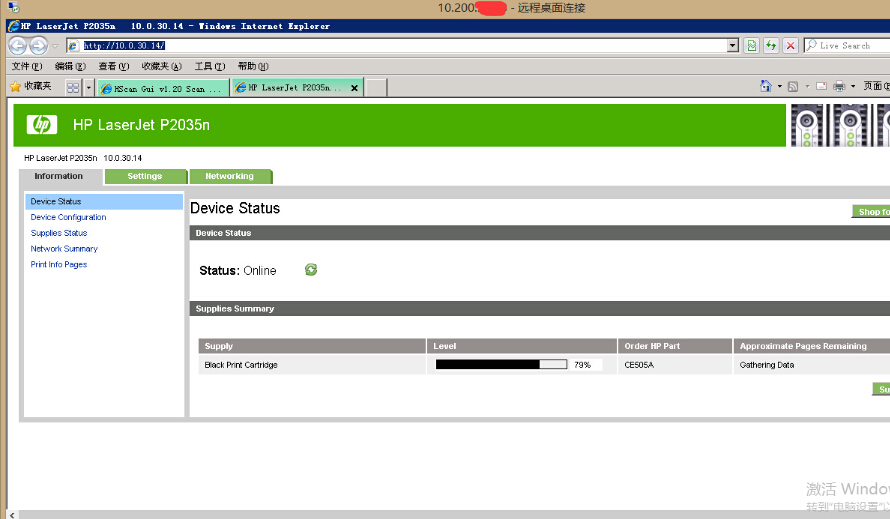Click the HP logo in header
Screen dimensions: 890x519
click(42, 124)
